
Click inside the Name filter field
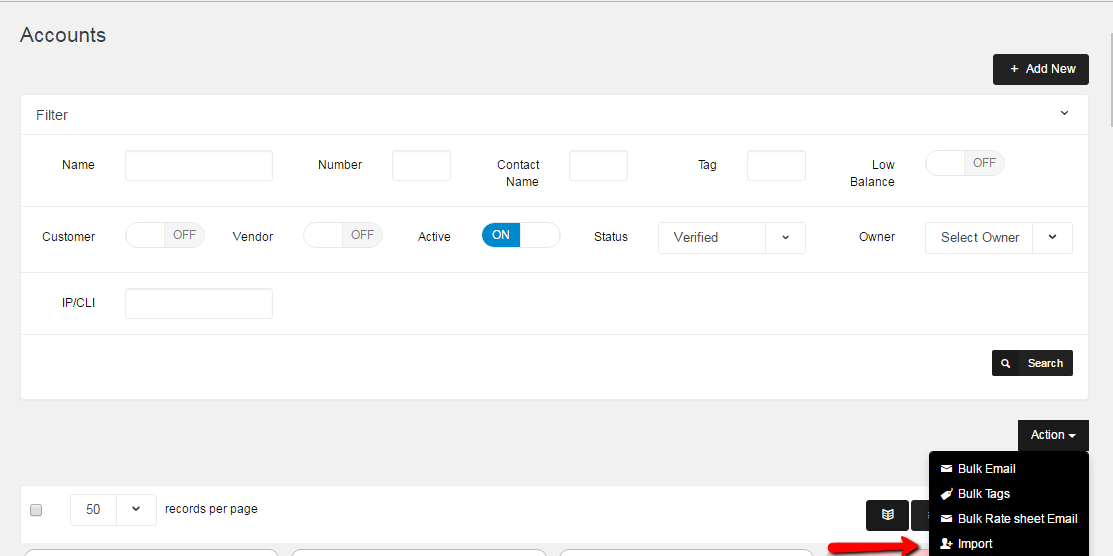198,166
